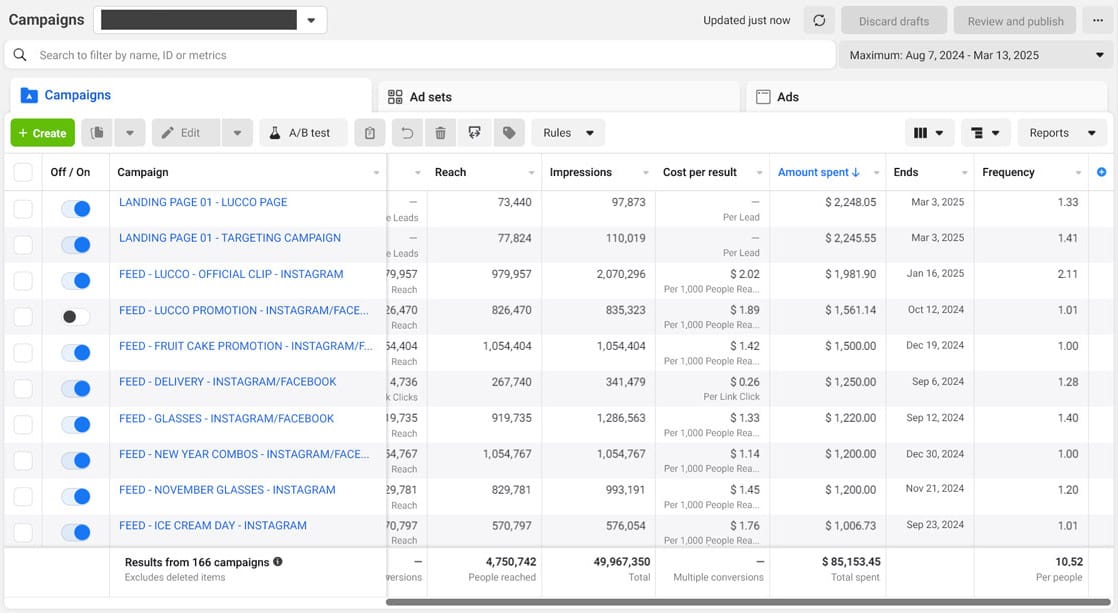The height and width of the screenshot is (613, 1118).
Task: Expand the Edit options arrow
Action: pos(237,133)
